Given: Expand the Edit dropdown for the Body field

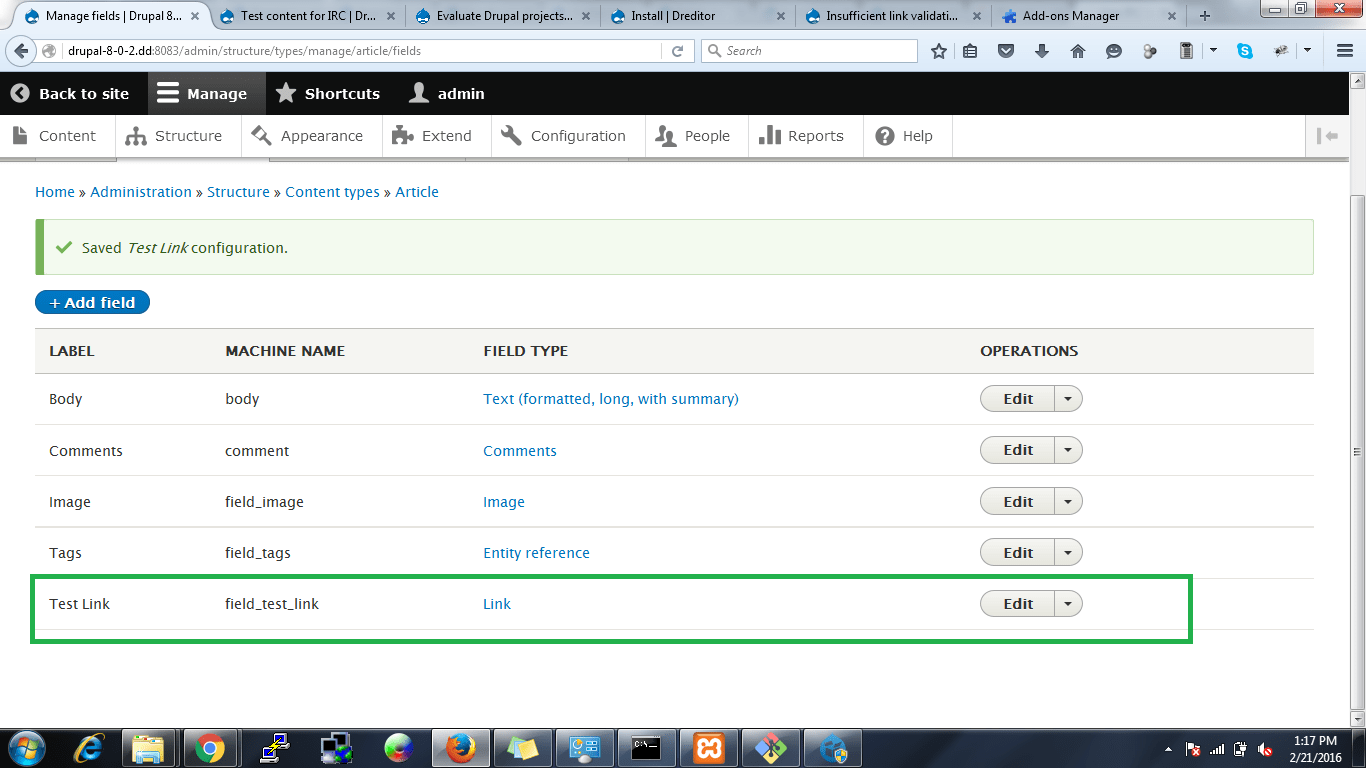Looking at the screenshot, I should [x=1068, y=398].
